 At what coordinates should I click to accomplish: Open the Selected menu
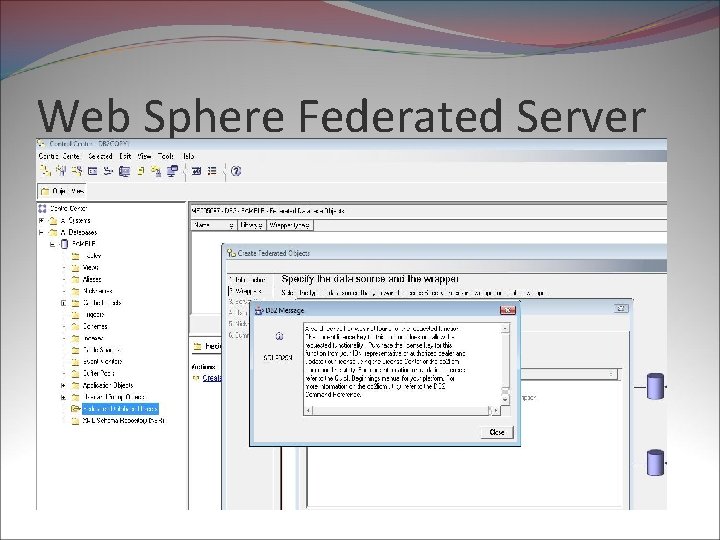pyautogui.click(x=100, y=156)
